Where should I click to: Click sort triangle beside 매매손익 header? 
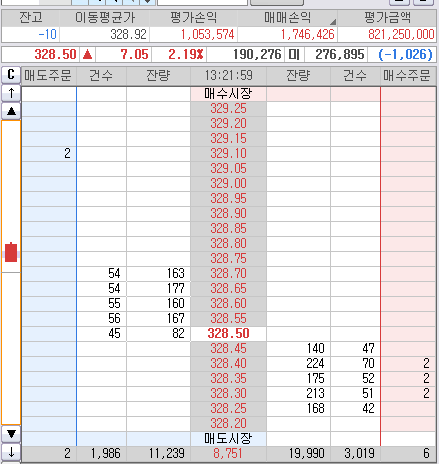[x=333, y=22]
